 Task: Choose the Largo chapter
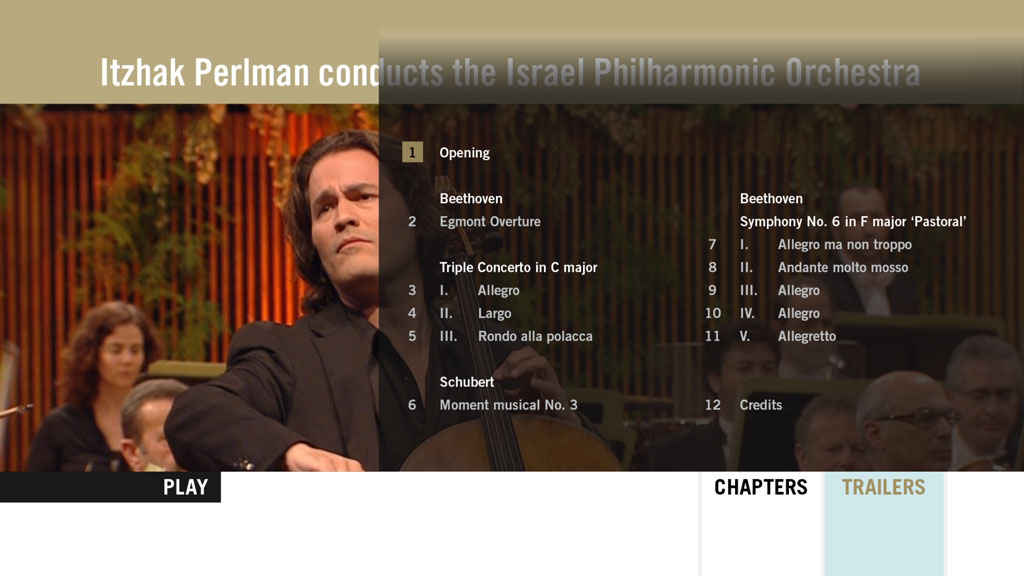(x=494, y=314)
